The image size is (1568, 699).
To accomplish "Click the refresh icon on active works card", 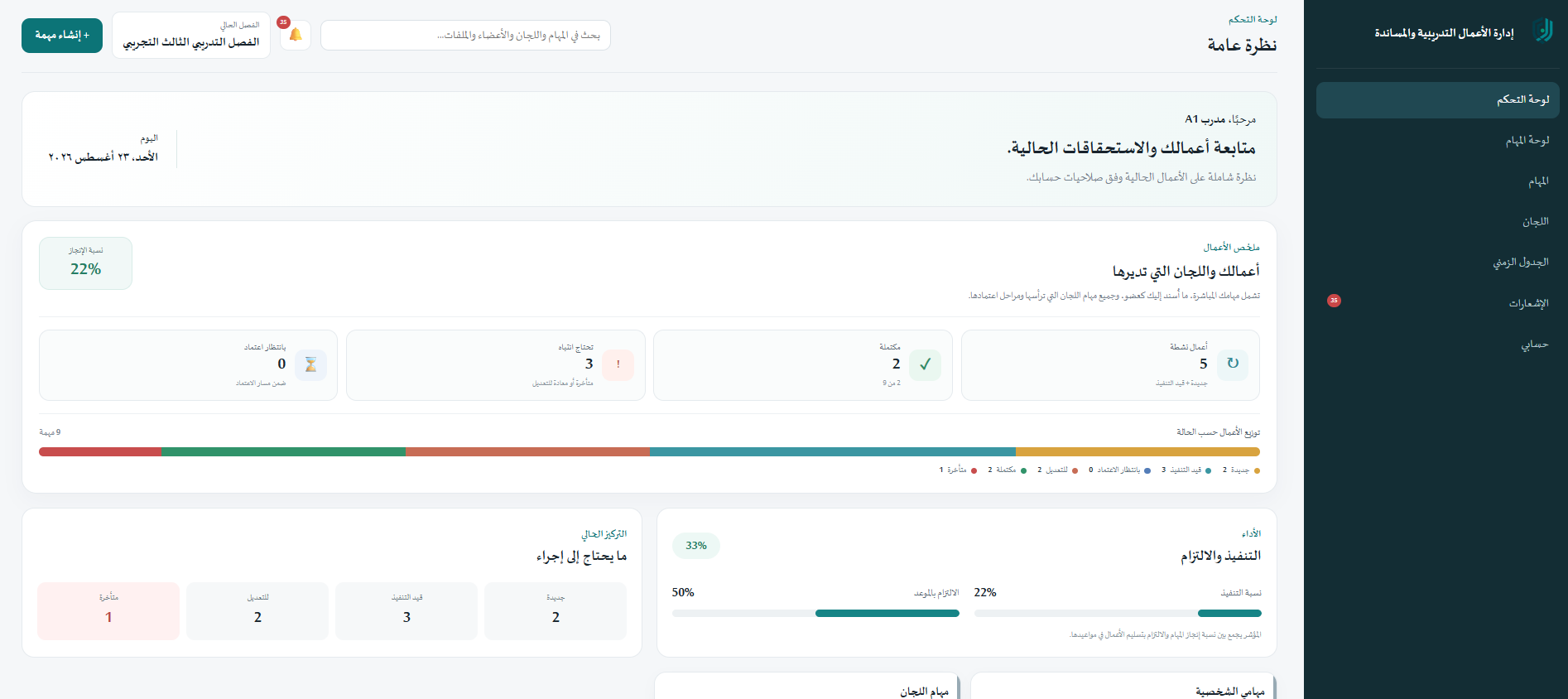I will 1233,364.
